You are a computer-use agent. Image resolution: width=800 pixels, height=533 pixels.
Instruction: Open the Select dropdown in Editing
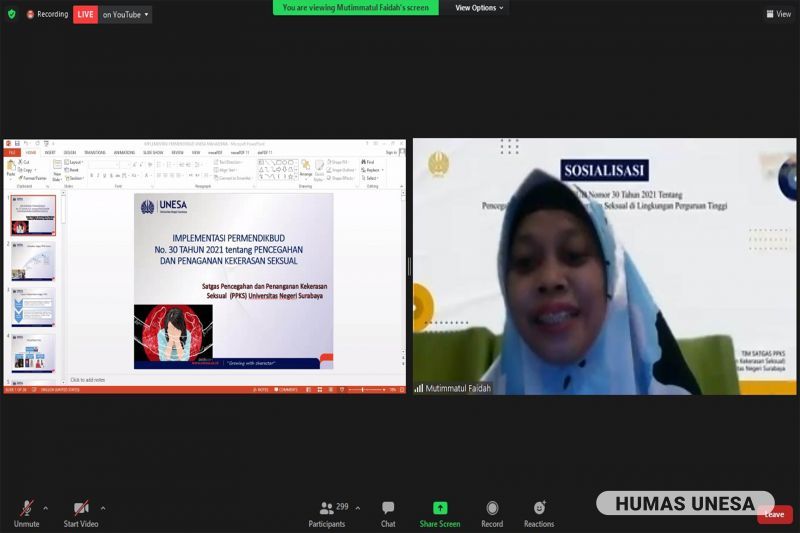coord(371,178)
